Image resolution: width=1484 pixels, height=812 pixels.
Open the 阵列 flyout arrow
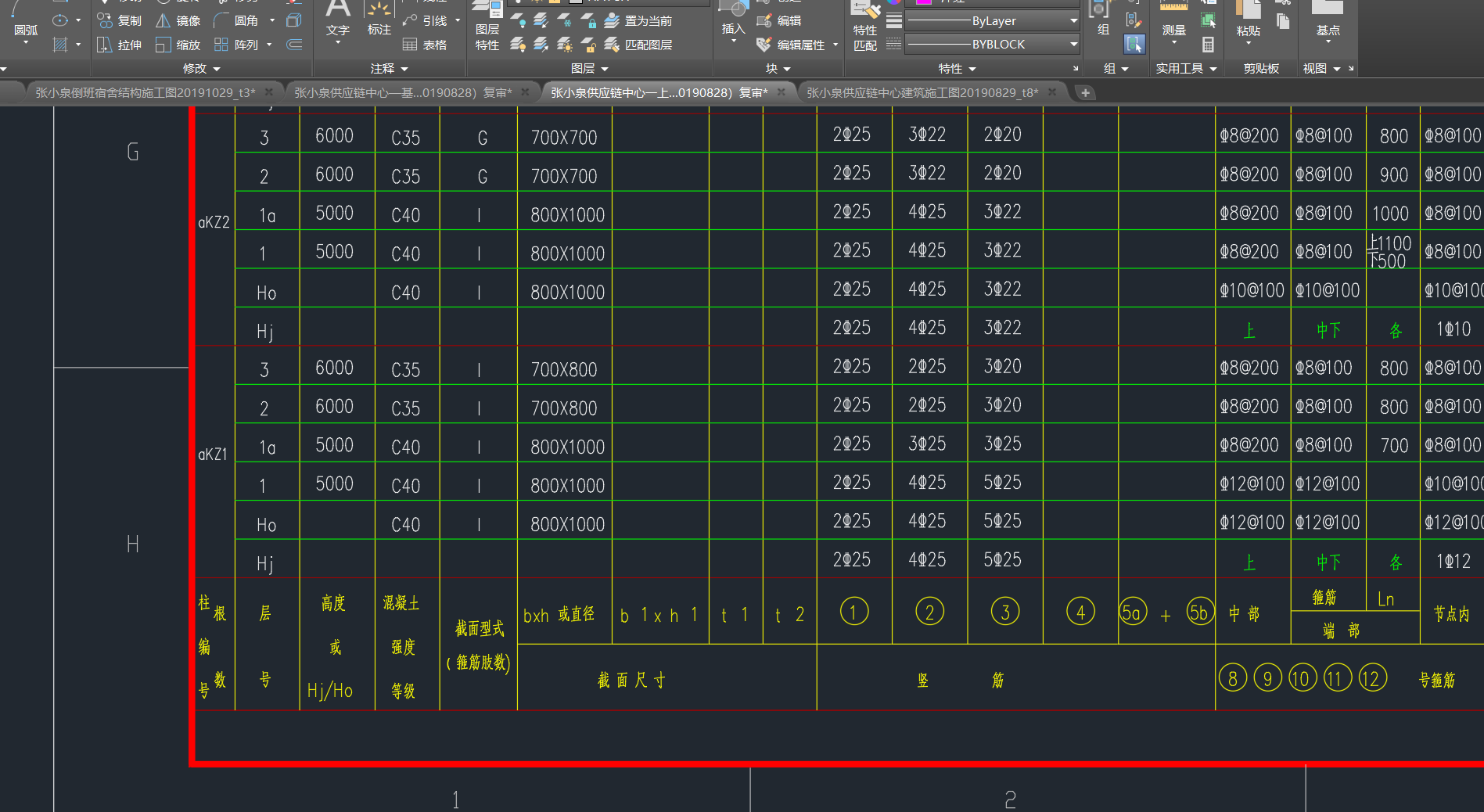coord(269,45)
